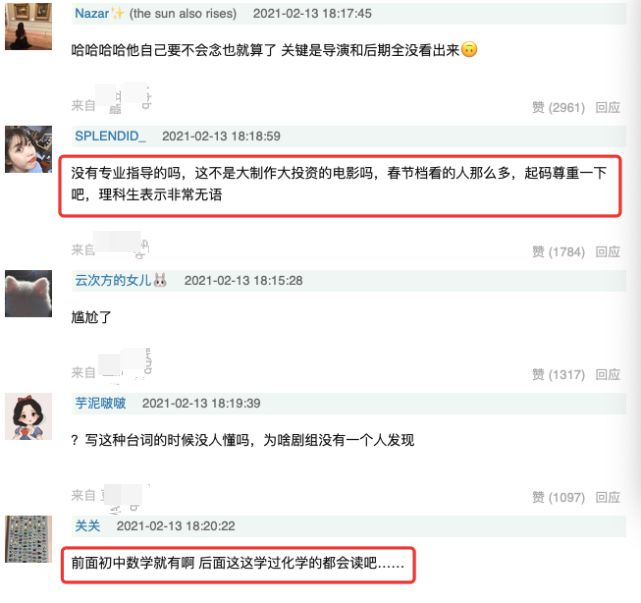Click the upside-down smiley emoji in Nazar's comment
The height and width of the screenshot is (603, 641).
click(469, 49)
